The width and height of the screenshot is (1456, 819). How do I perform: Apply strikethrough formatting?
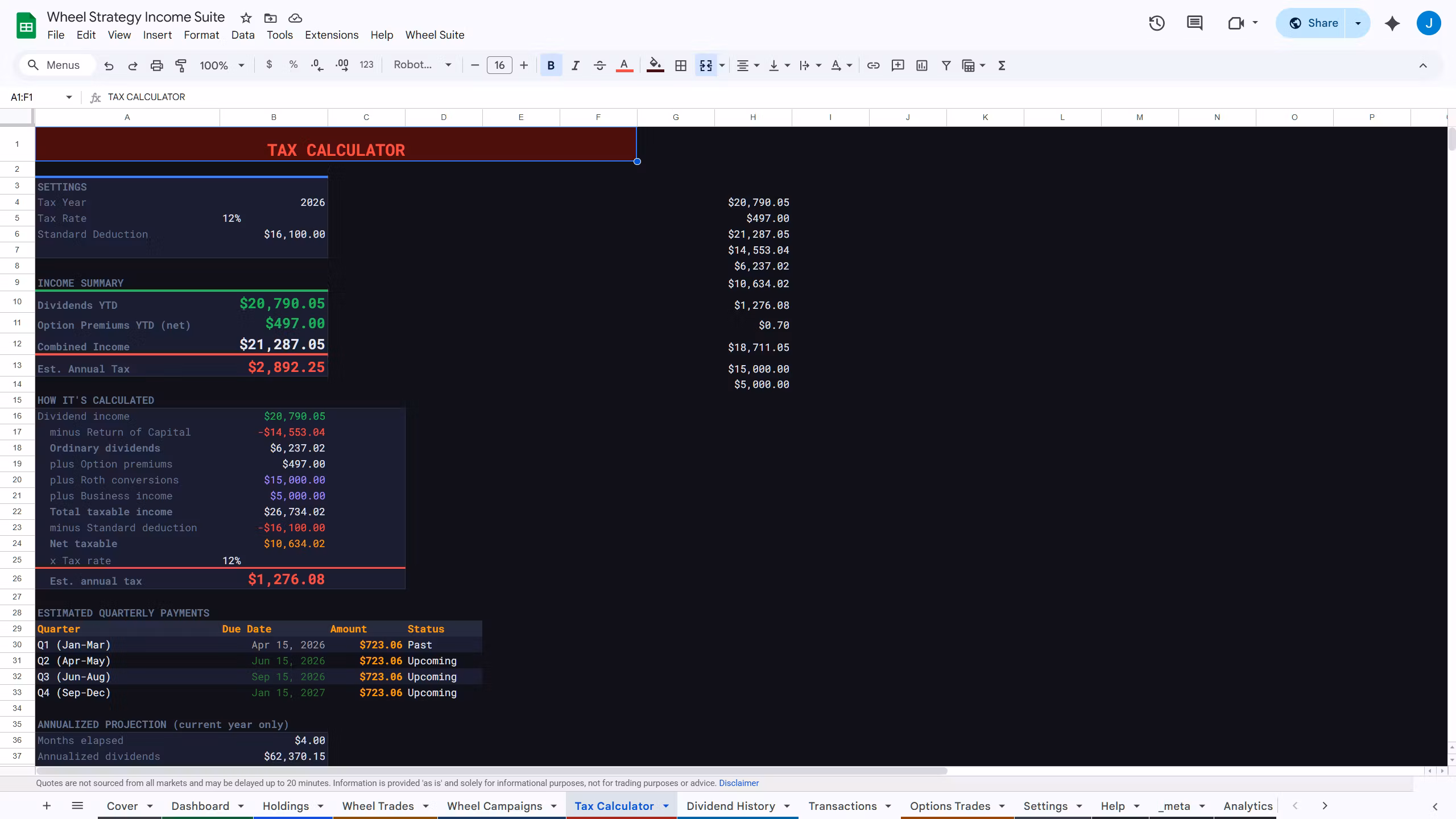599,65
